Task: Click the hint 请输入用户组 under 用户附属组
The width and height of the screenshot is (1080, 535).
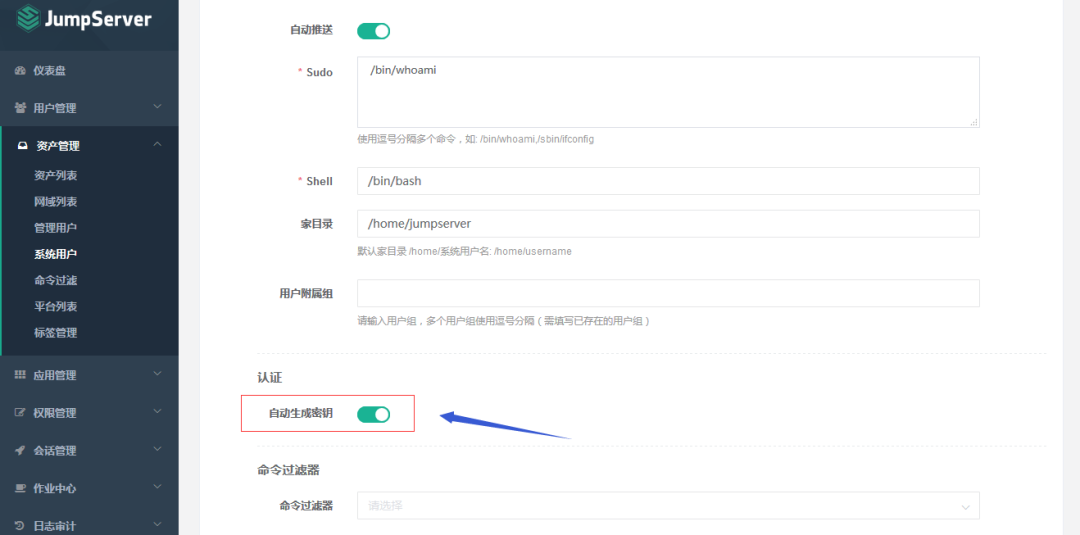Action: (x=503, y=321)
